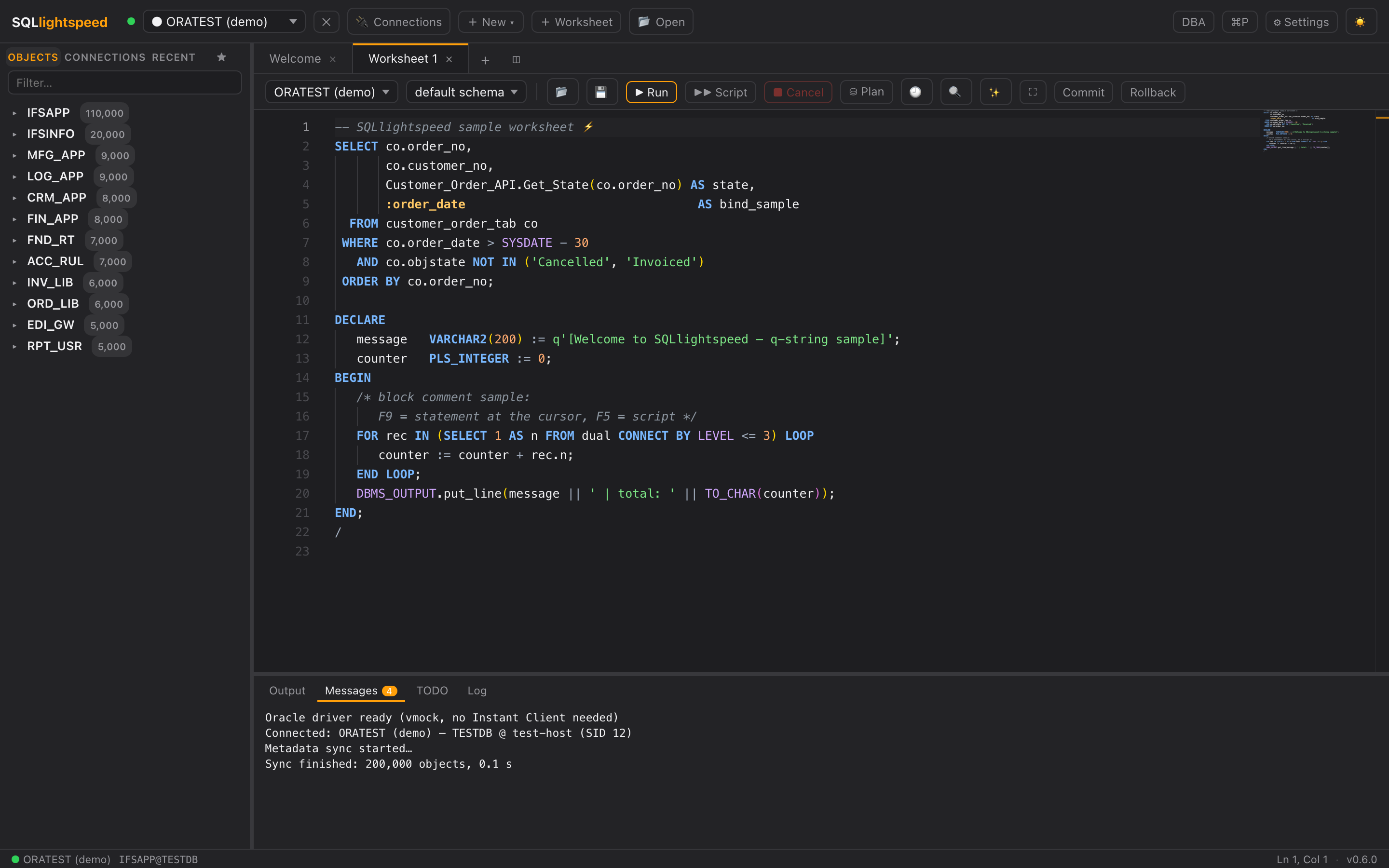
Task: Toggle light theme with the sun icon
Action: pyautogui.click(x=1360, y=22)
